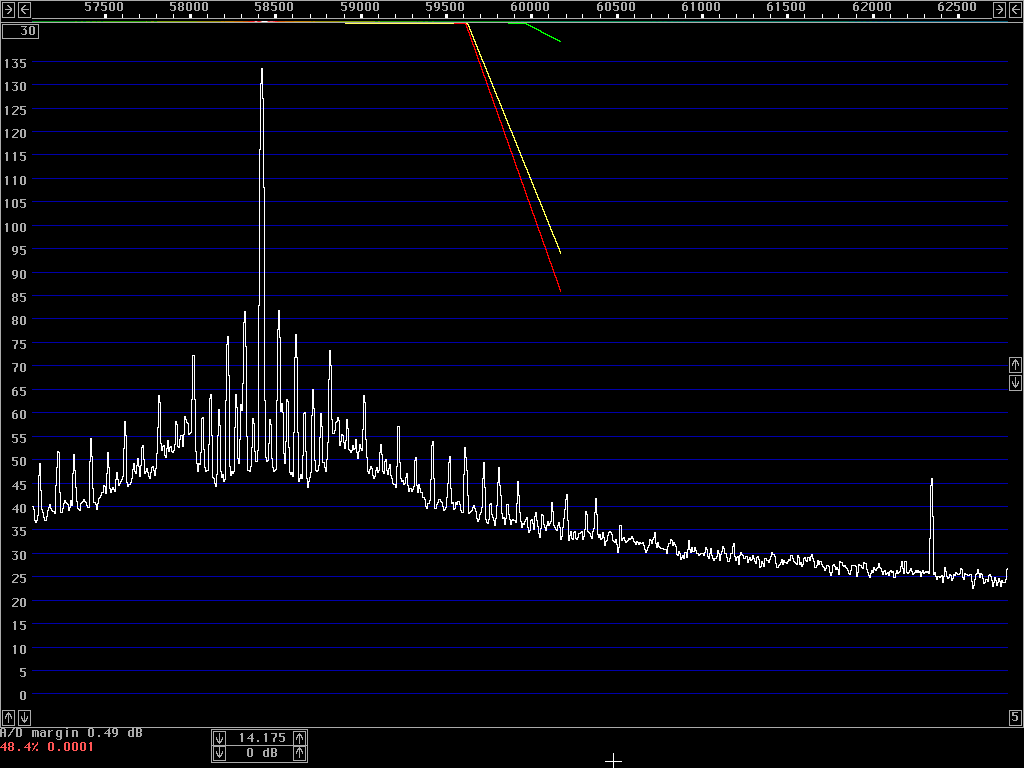Increase the 14.175 frequency value with its up arrow
1024x768 pixels.
pyautogui.click(x=299, y=738)
